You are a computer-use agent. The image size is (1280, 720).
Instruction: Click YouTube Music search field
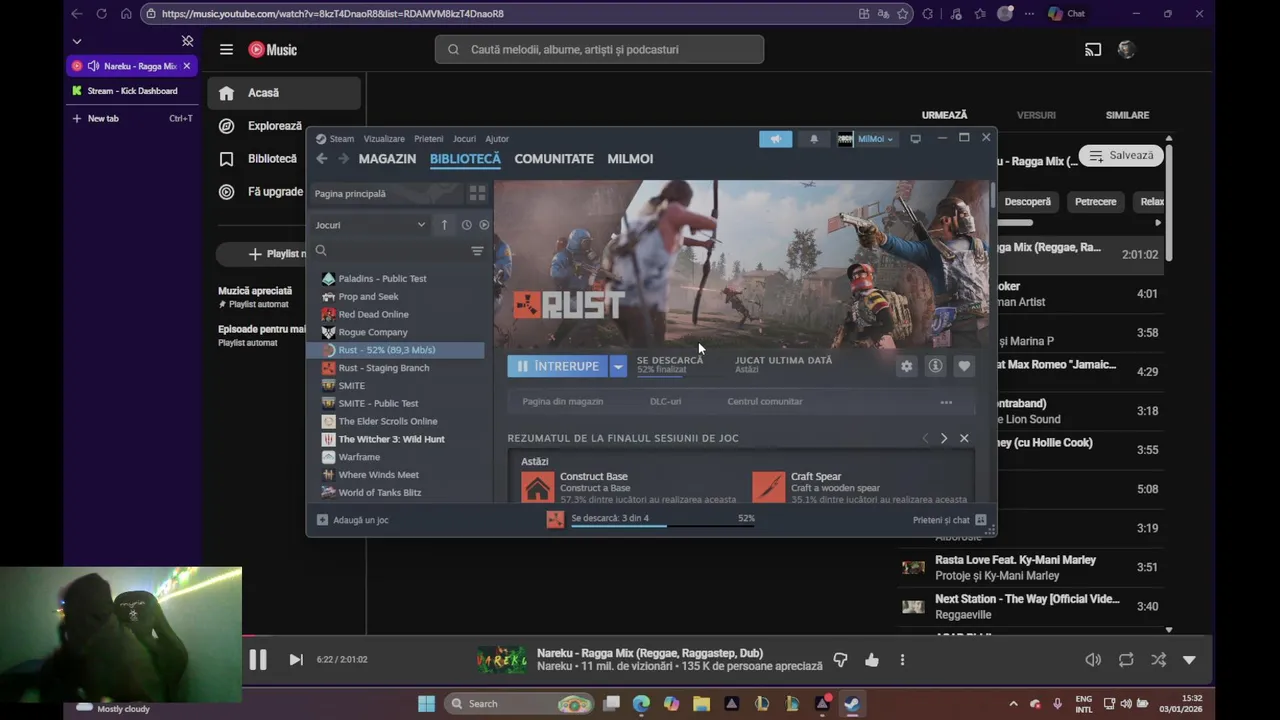(599, 49)
